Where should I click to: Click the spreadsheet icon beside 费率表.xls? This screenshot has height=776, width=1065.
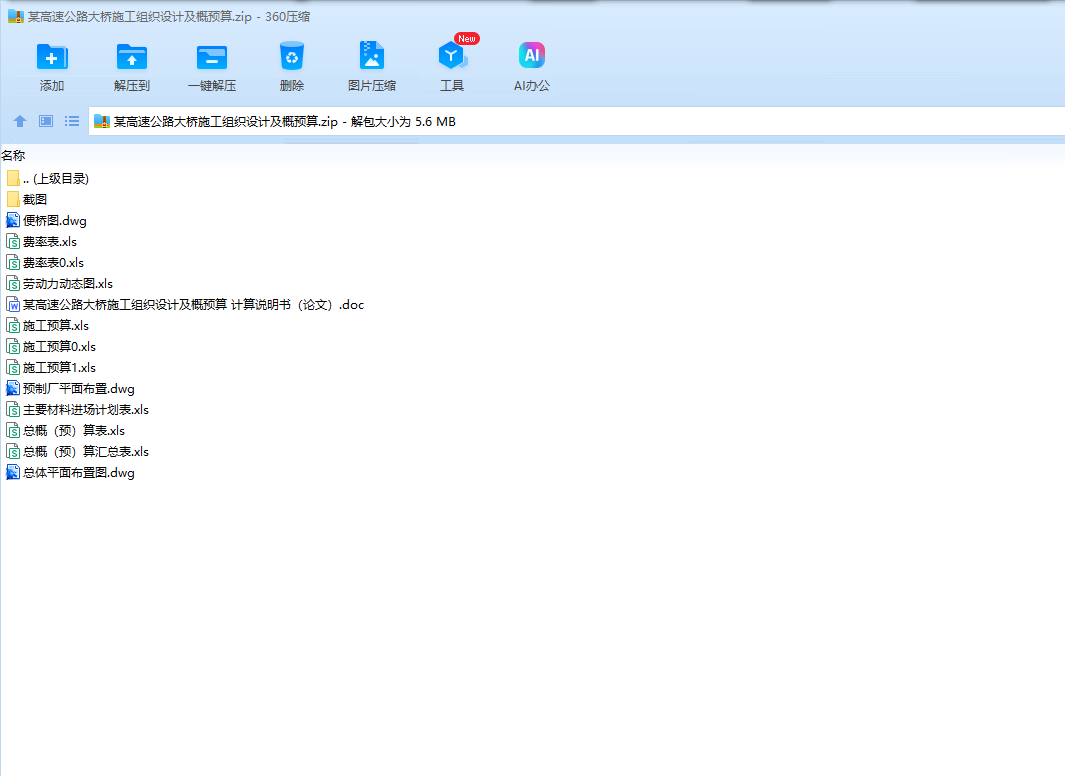pyautogui.click(x=13, y=242)
